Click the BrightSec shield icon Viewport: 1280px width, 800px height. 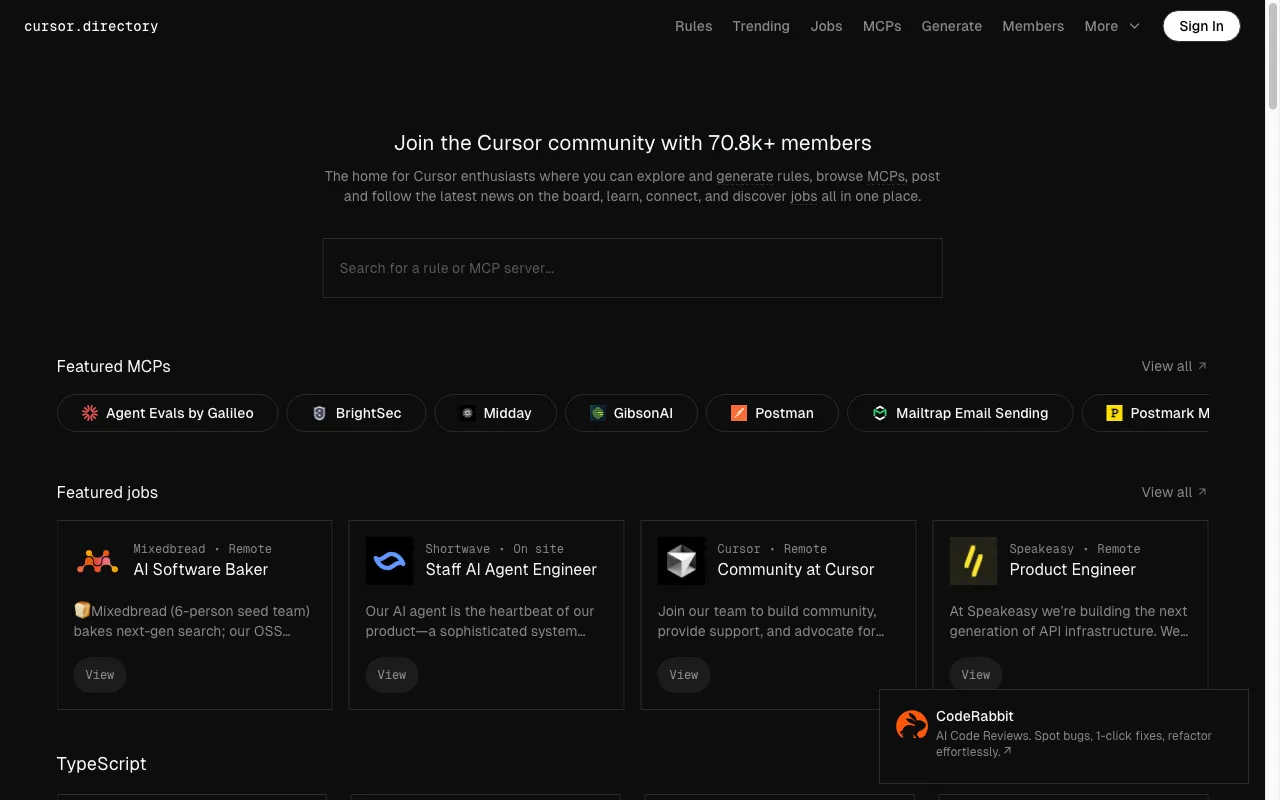point(319,413)
